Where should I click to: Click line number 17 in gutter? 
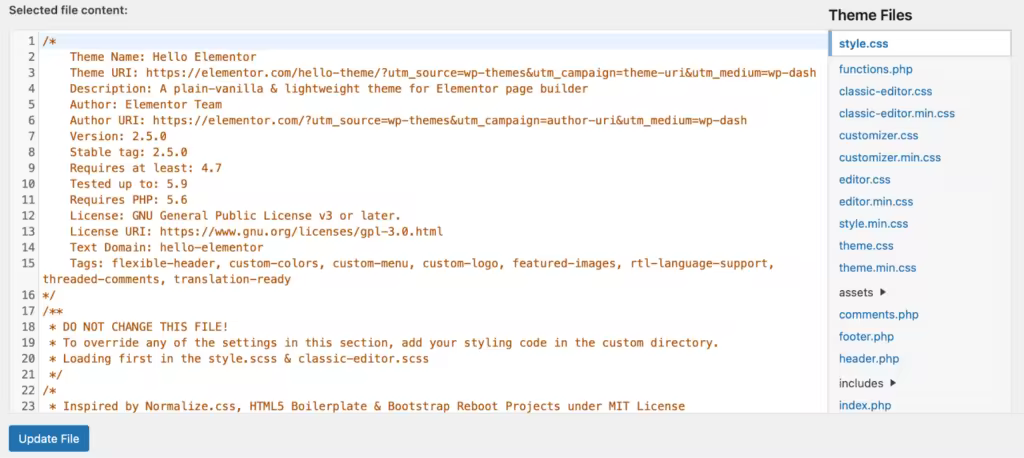click(27, 311)
